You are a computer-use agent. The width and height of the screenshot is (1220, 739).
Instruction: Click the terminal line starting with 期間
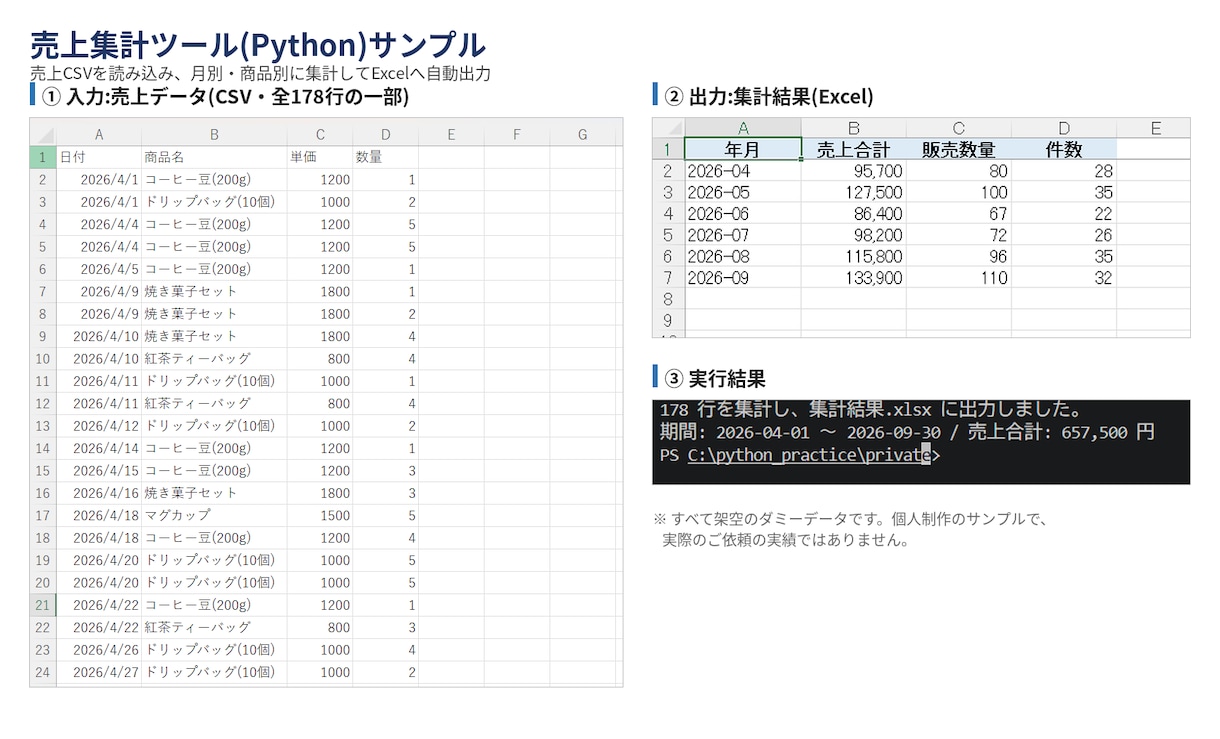pyautogui.click(x=907, y=432)
